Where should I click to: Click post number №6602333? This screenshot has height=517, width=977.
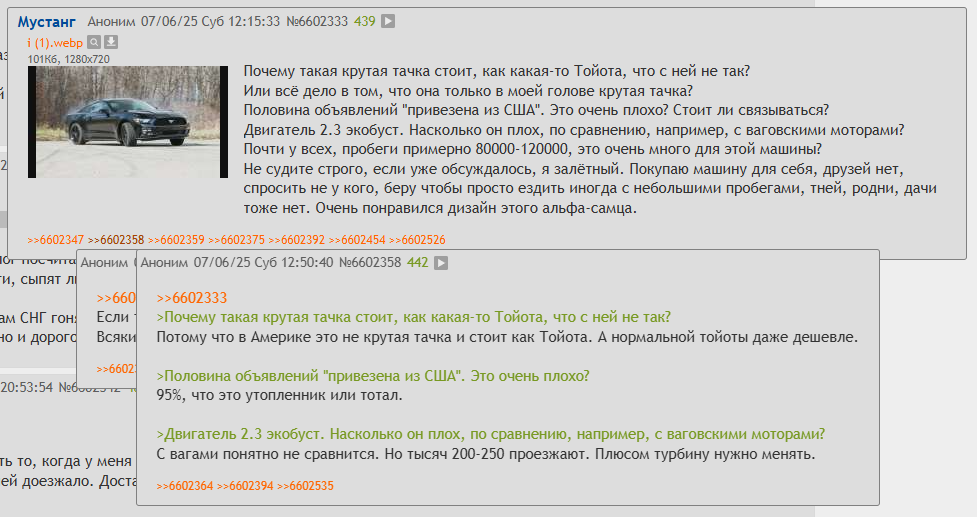click(317, 21)
